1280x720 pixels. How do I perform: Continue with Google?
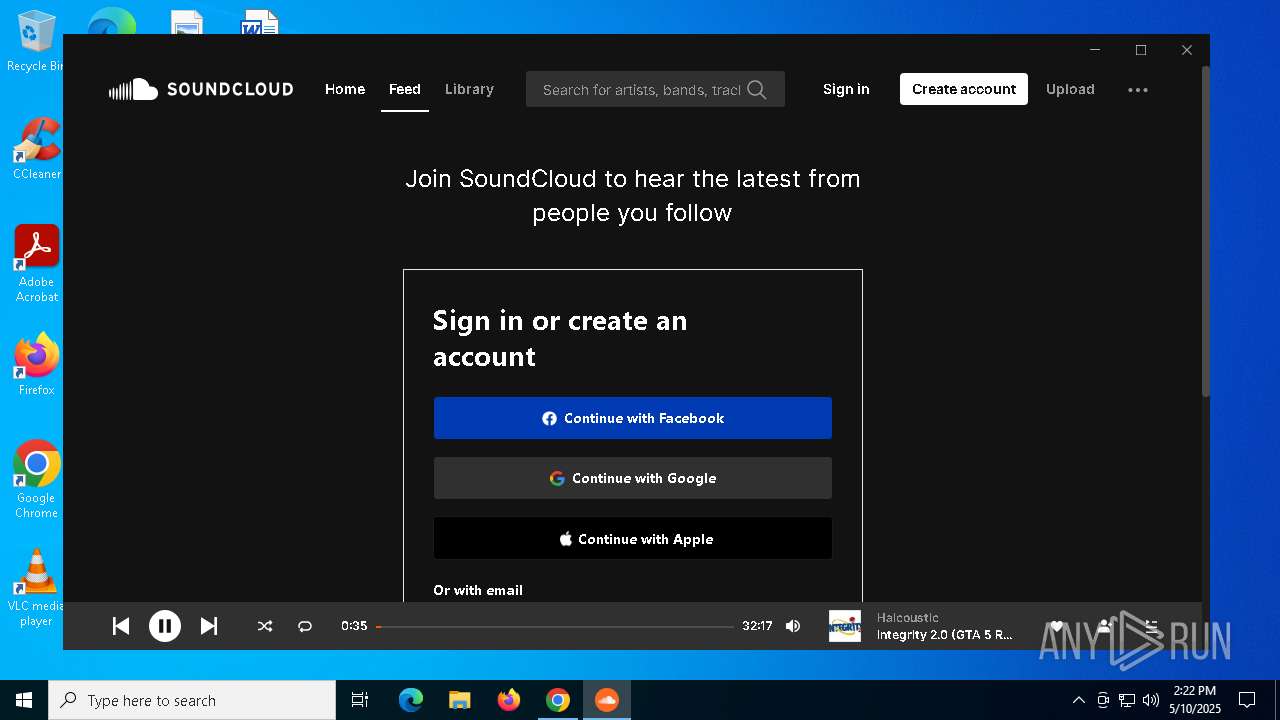(x=633, y=478)
